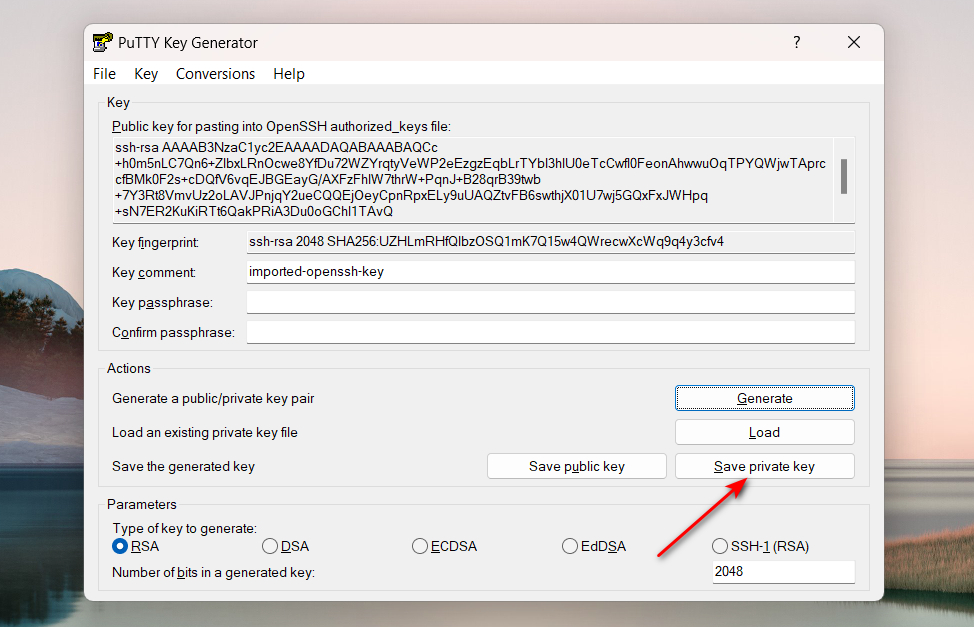Viewport: 974px width, 627px height.
Task: Click the 'Actions' group label
Action: click(x=129, y=368)
